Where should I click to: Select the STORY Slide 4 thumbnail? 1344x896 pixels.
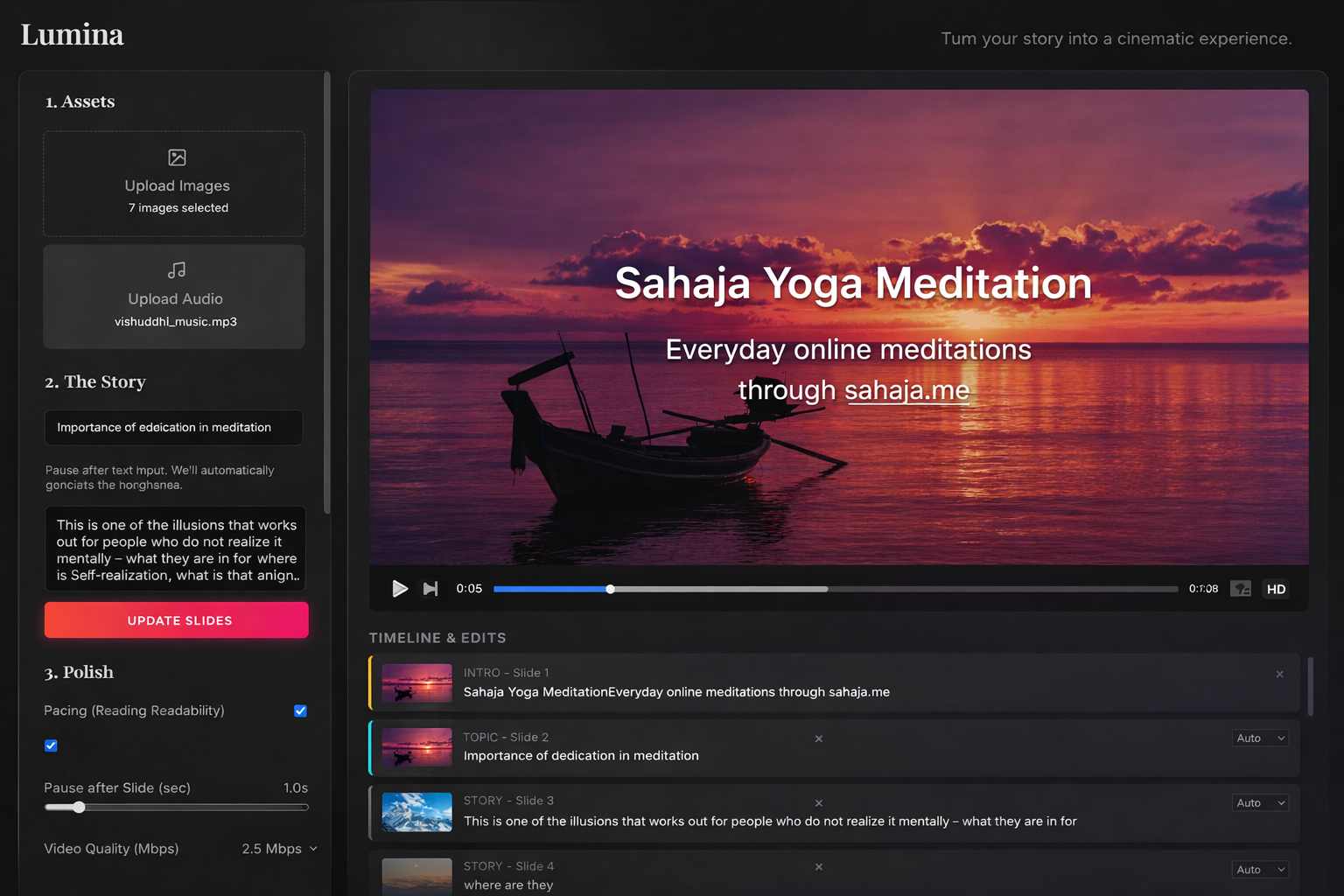click(x=417, y=876)
